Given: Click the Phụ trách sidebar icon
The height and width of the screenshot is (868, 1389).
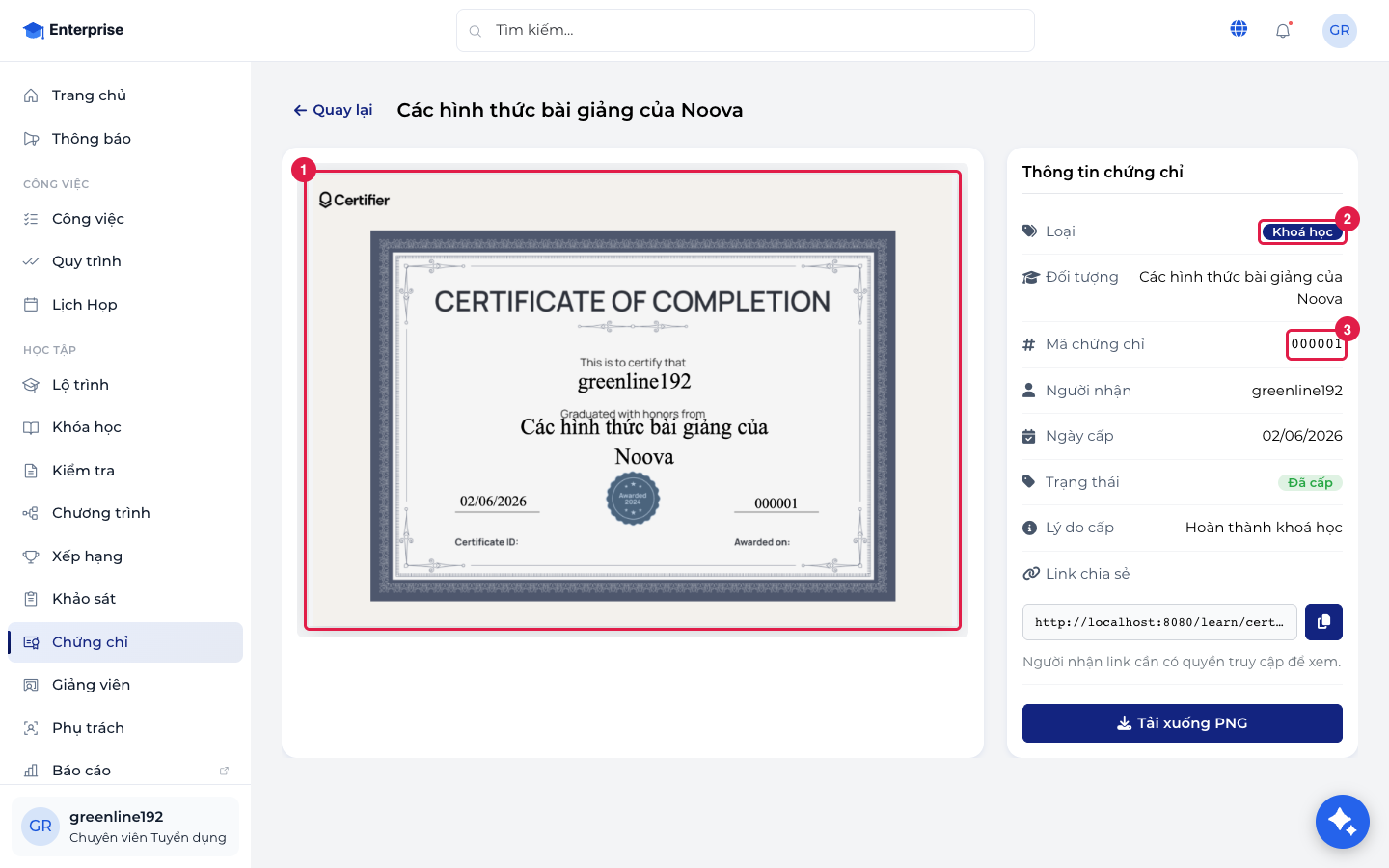Looking at the screenshot, I should pos(31,728).
